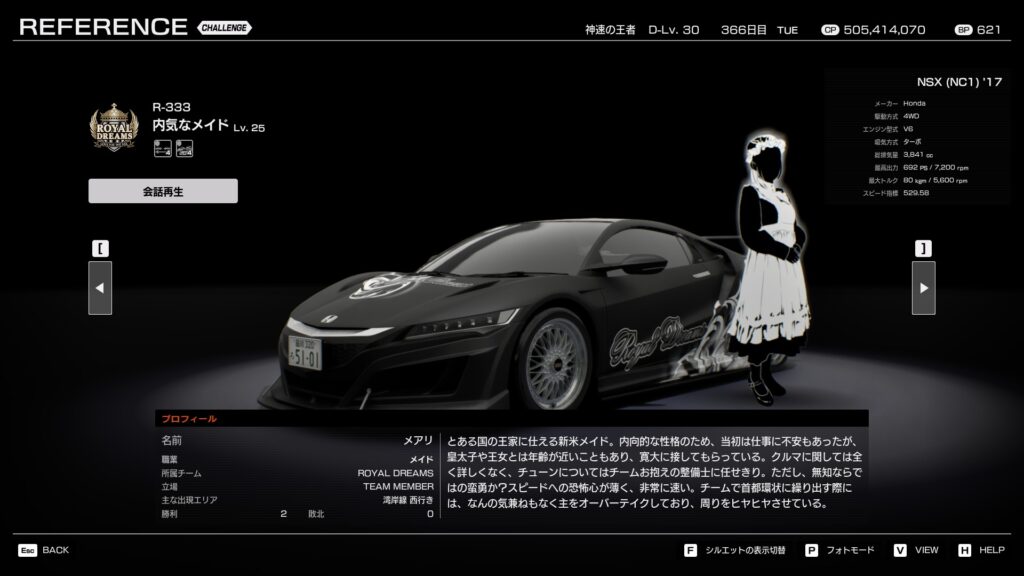Click the BACK label at bottom left
Image resolution: width=1024 pixels, height=576 pixels.
[x=56, y=550]
